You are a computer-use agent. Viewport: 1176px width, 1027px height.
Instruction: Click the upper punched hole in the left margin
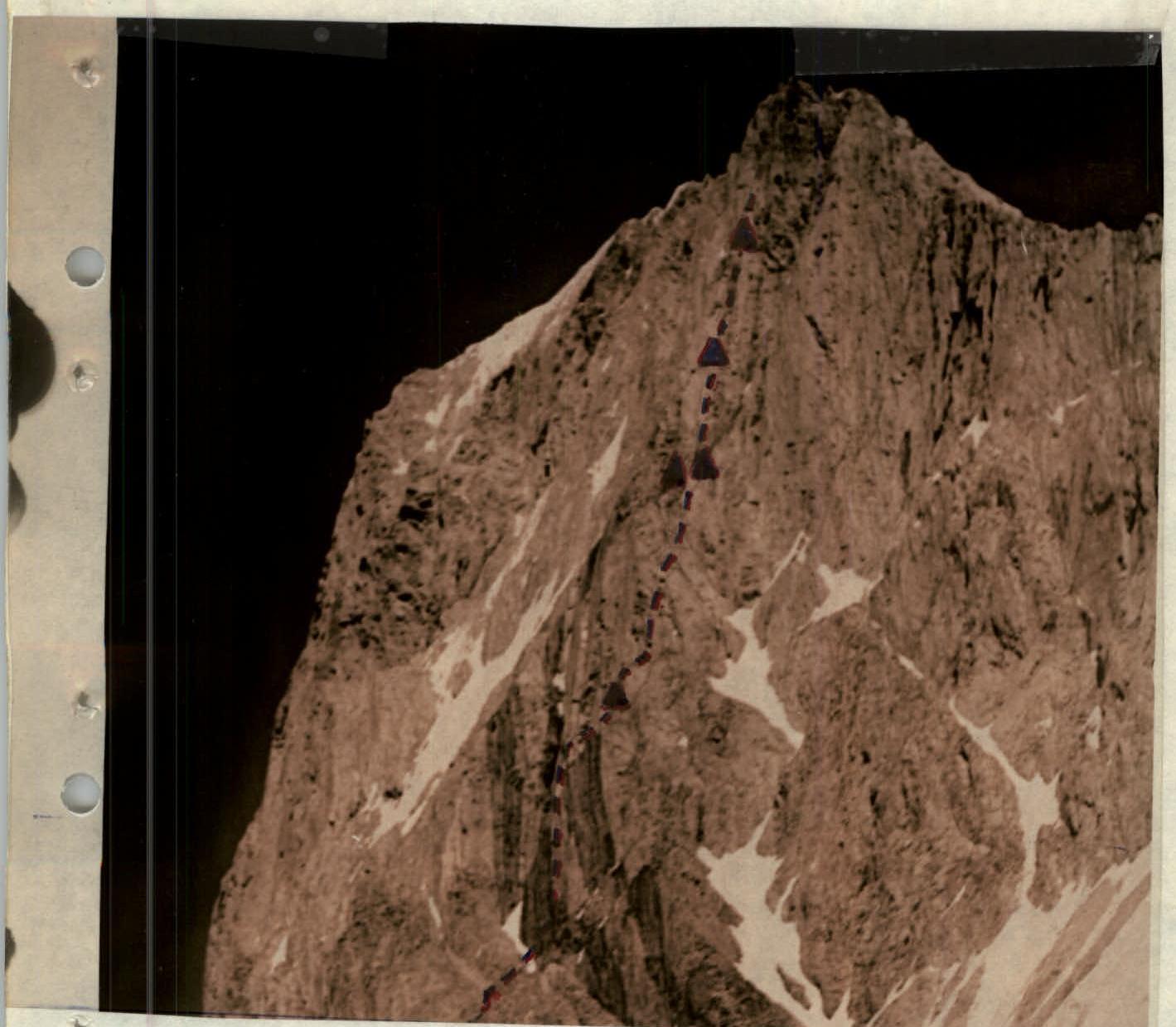85,267
